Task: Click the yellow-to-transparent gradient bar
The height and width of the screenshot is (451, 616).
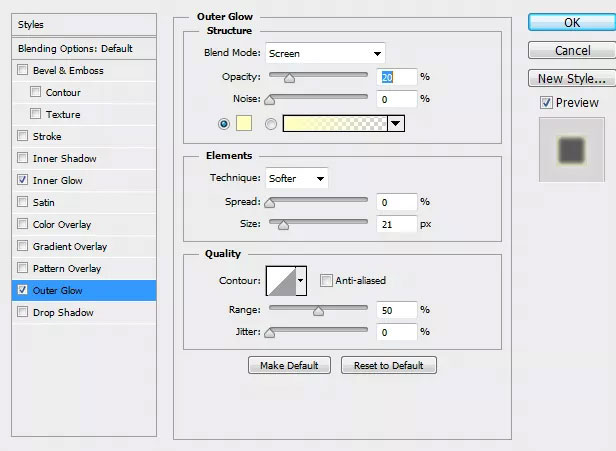Action: tap(335, 124)
